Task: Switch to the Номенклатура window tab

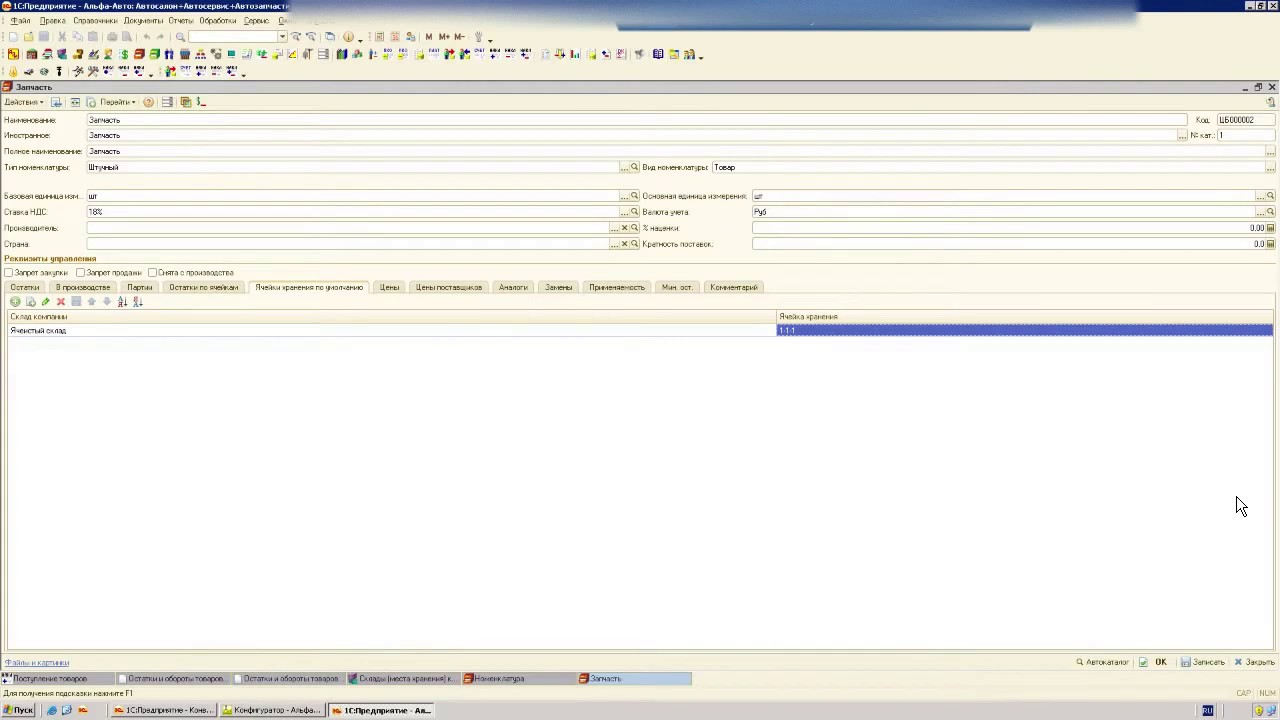Action: pos(519,679)
